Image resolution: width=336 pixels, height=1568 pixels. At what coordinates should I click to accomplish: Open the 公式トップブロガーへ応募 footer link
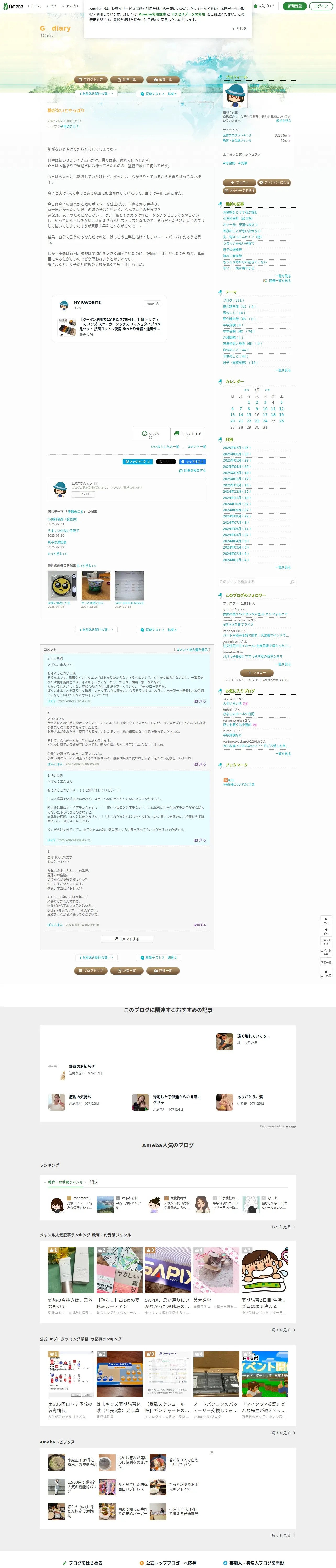tap(168, 1563)
